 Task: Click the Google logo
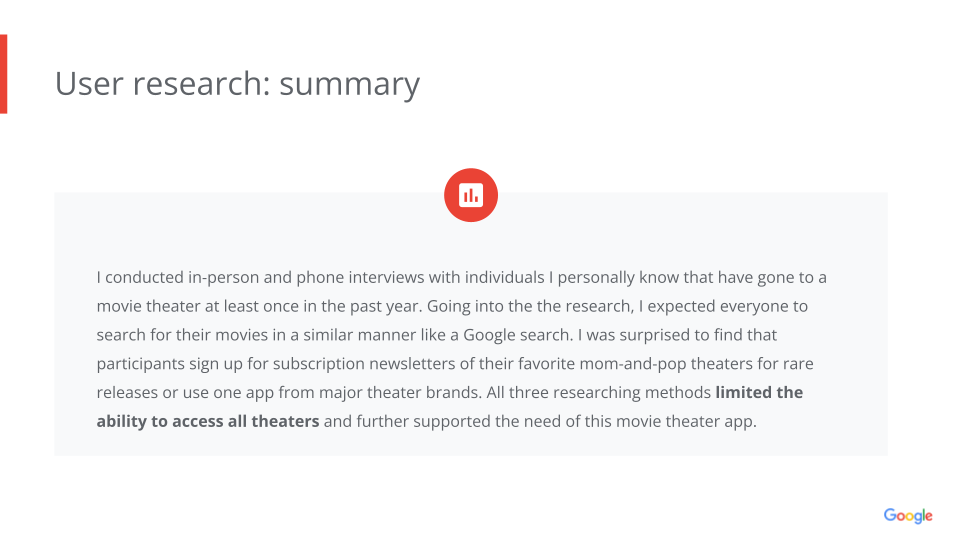tap(907, 516)
